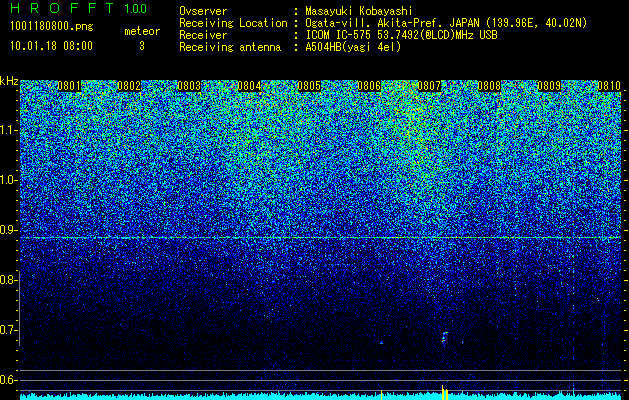629x400 pixels.
Task: Click the 0807 time marker
Action: coord(429,86)
